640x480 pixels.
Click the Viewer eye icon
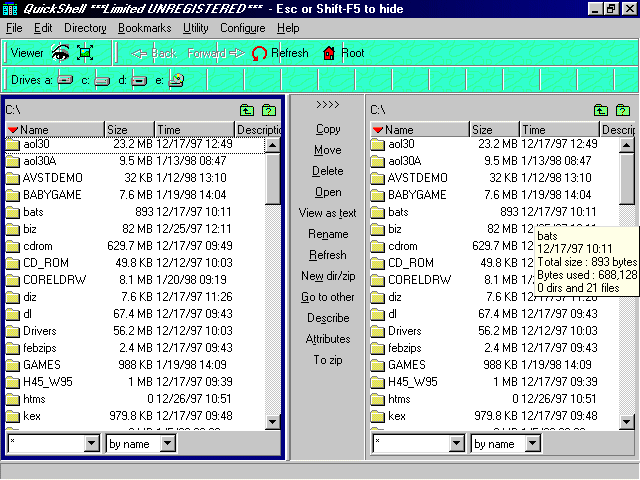(x=61, y=53)
